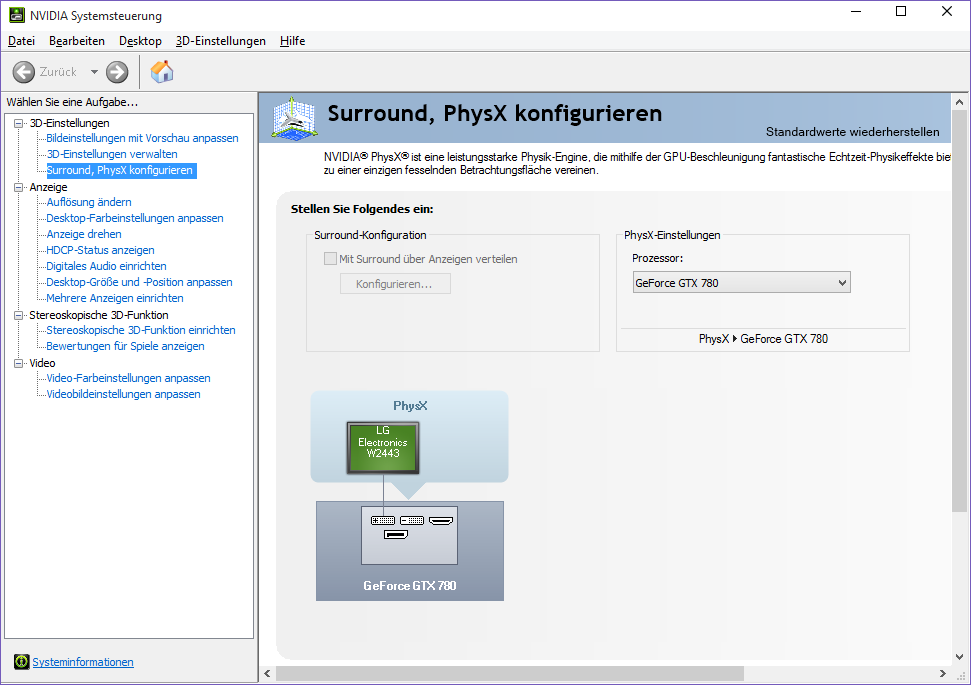Minimize the NVIDIA Systemsteuerung window
Image resolution: width=971 pixels, height=685 pixels.
point(856,11)
